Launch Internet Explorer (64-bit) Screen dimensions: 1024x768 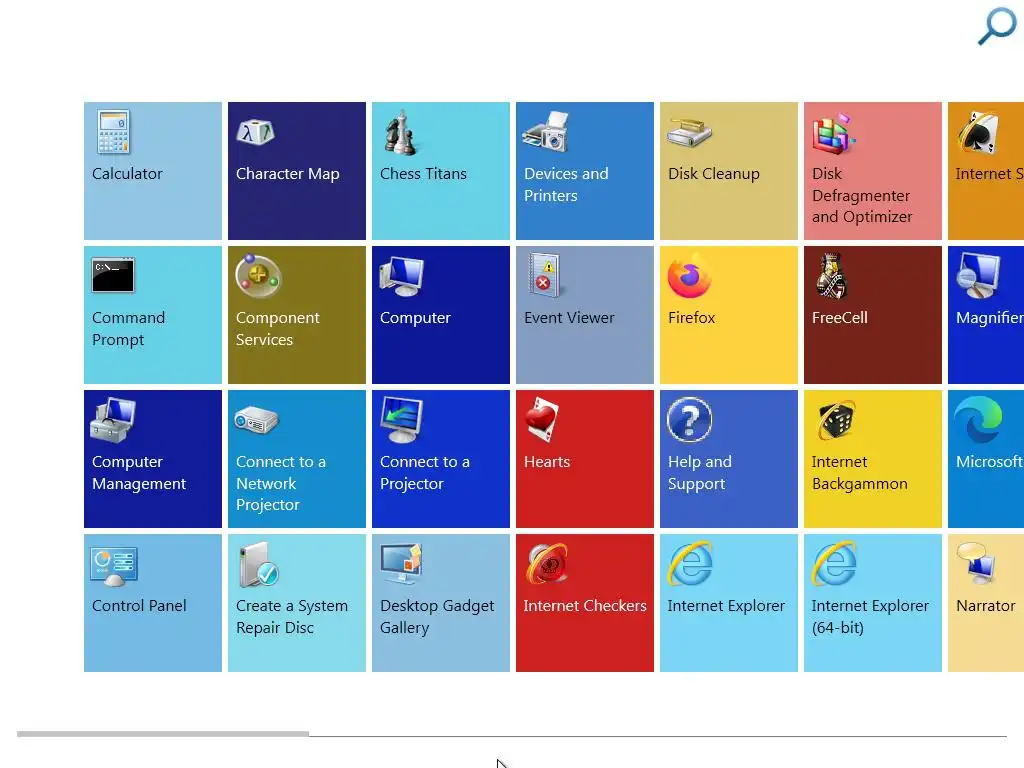(x=872, y=603)
